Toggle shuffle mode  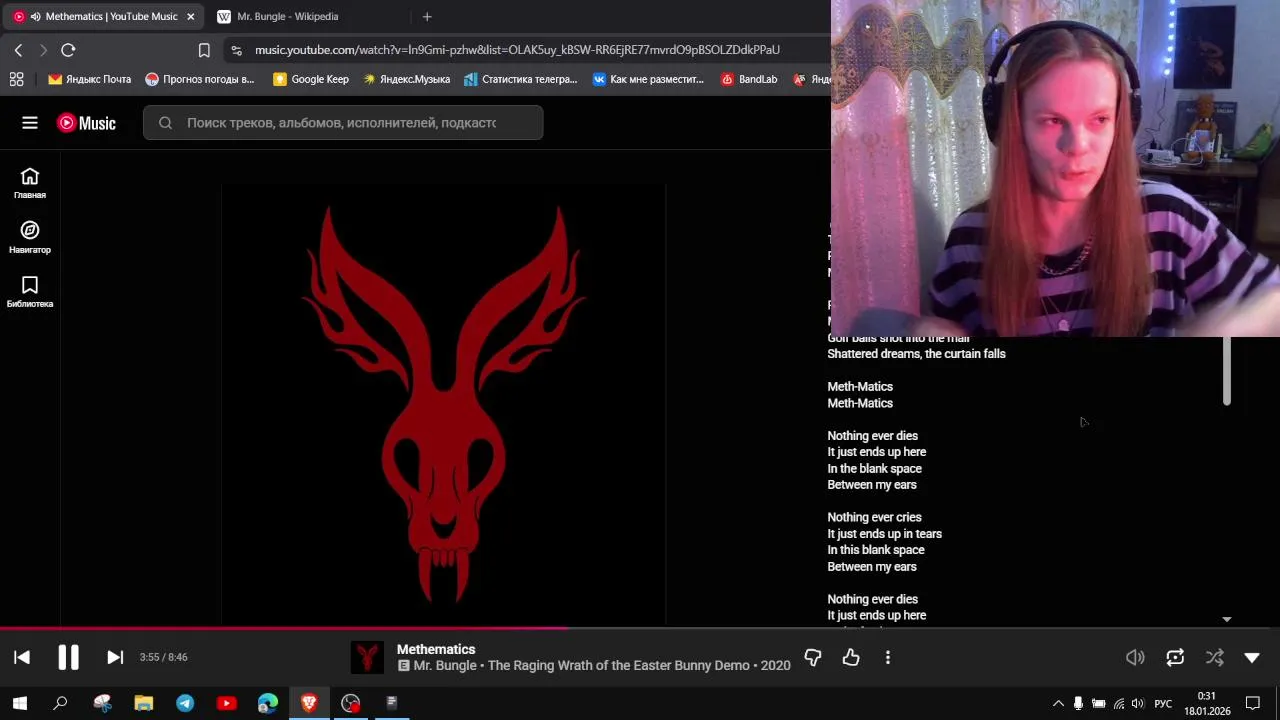[1214, 657]
